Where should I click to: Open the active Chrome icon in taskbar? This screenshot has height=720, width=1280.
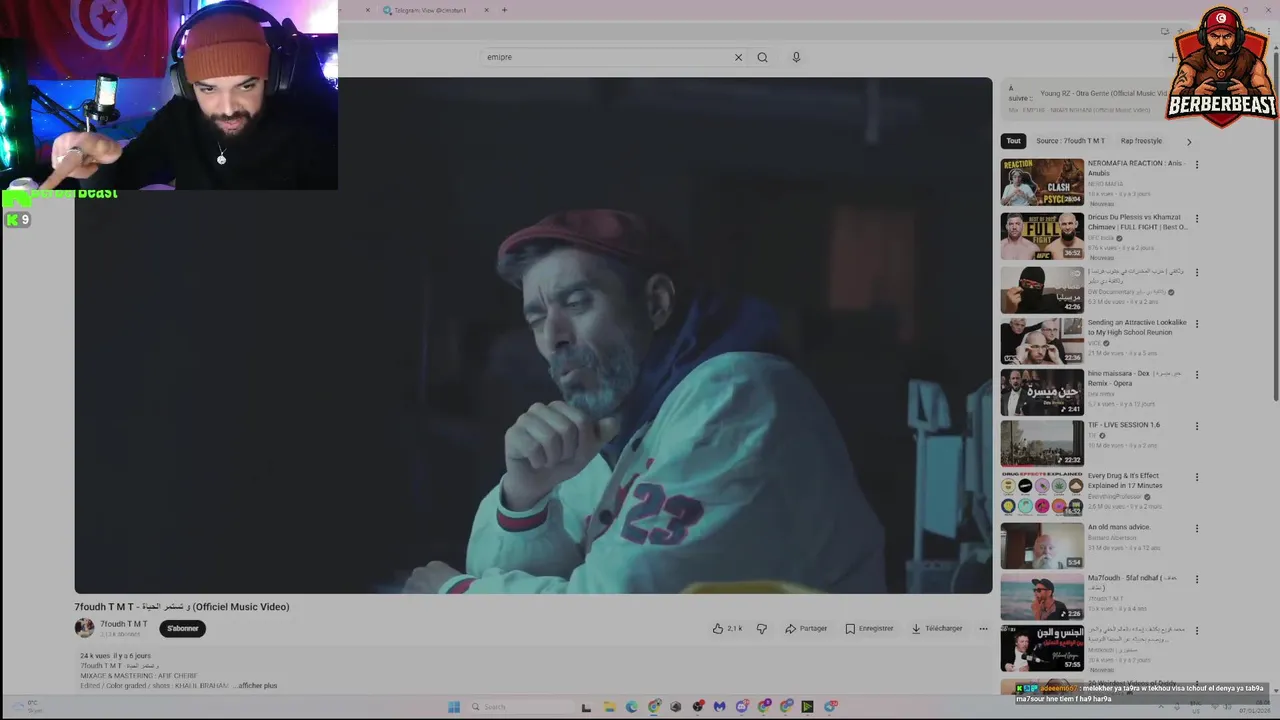click(654, 706)
